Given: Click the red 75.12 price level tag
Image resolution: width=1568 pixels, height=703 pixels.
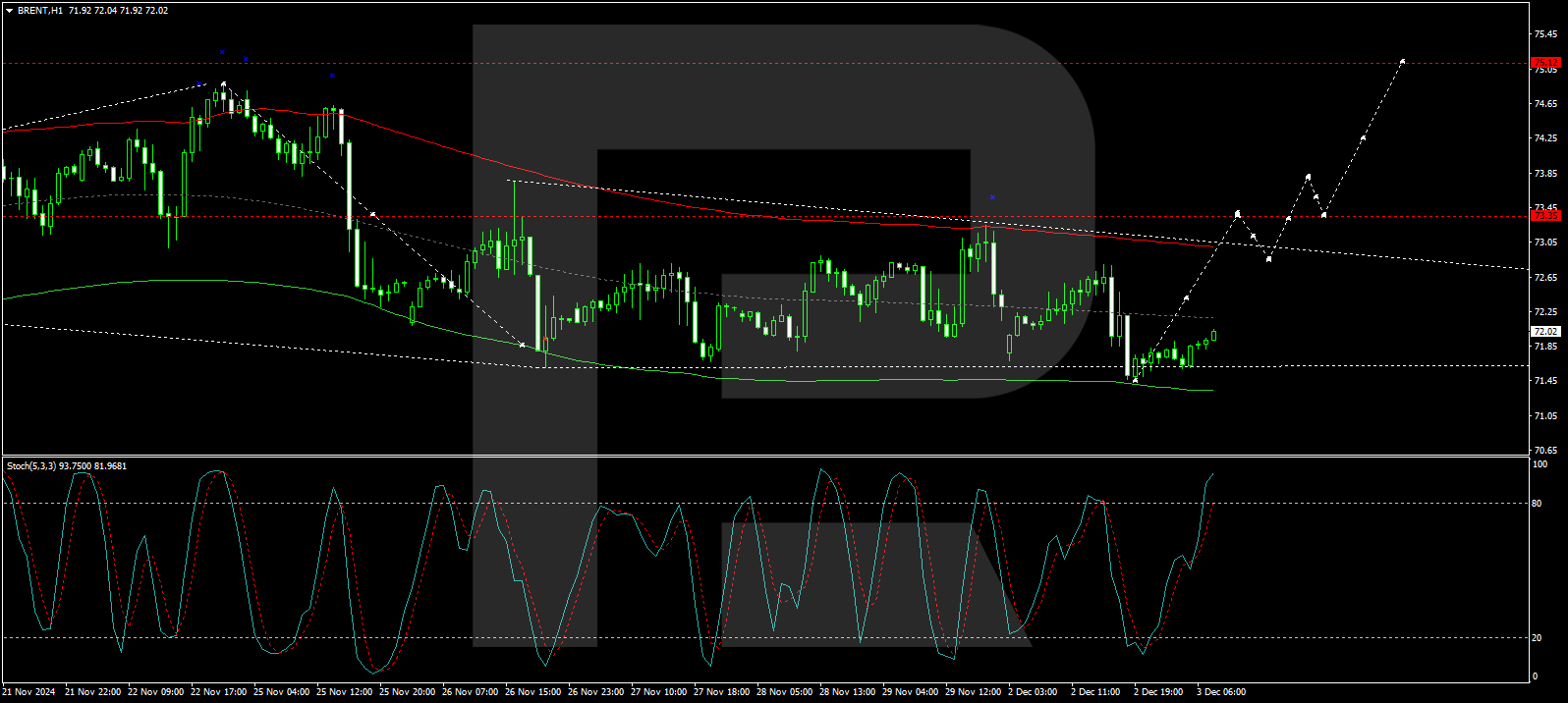Looking at the screenshot, I should pos(1545,63).
